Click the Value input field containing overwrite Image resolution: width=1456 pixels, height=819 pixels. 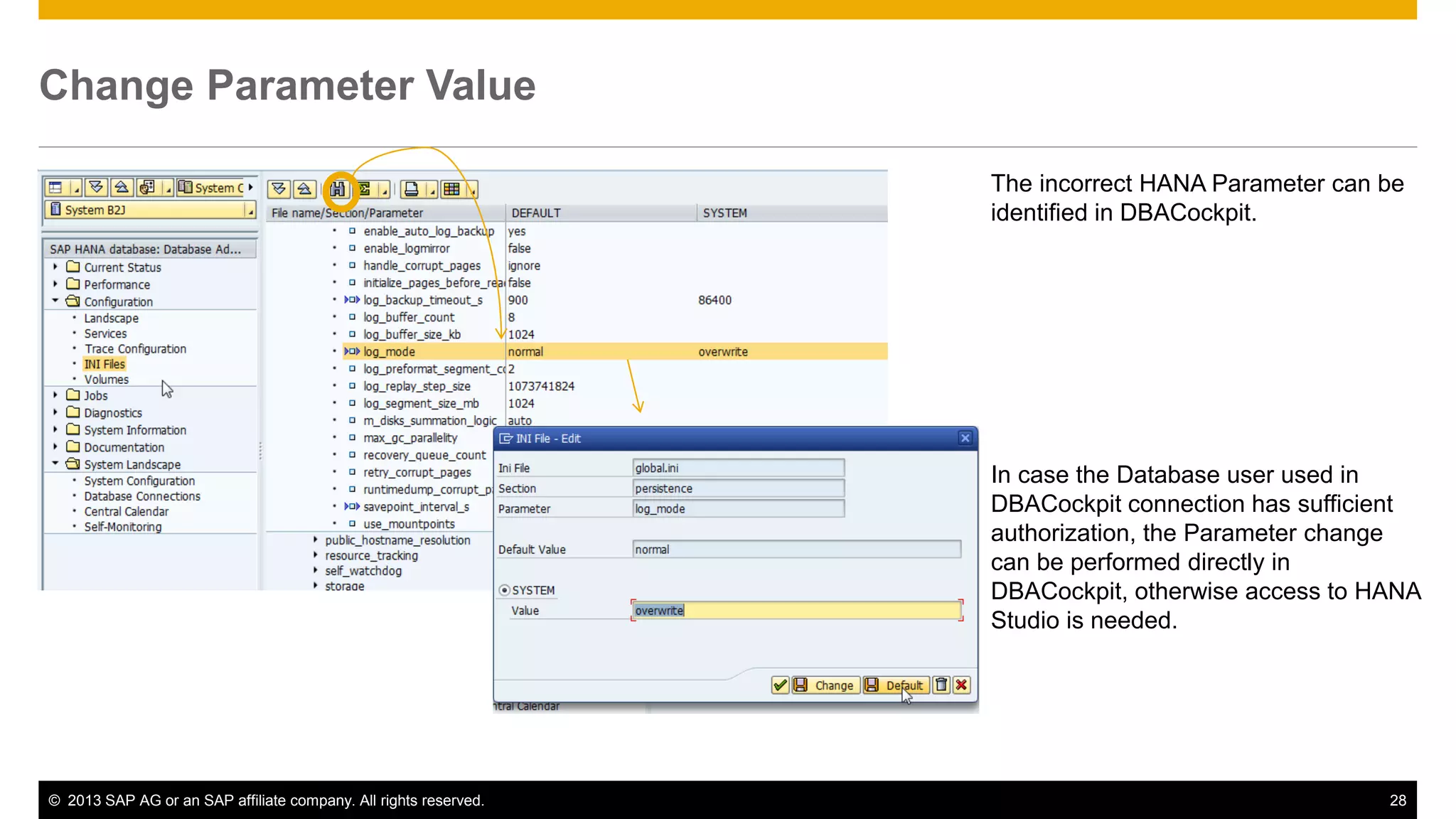[x=796, y=610]
